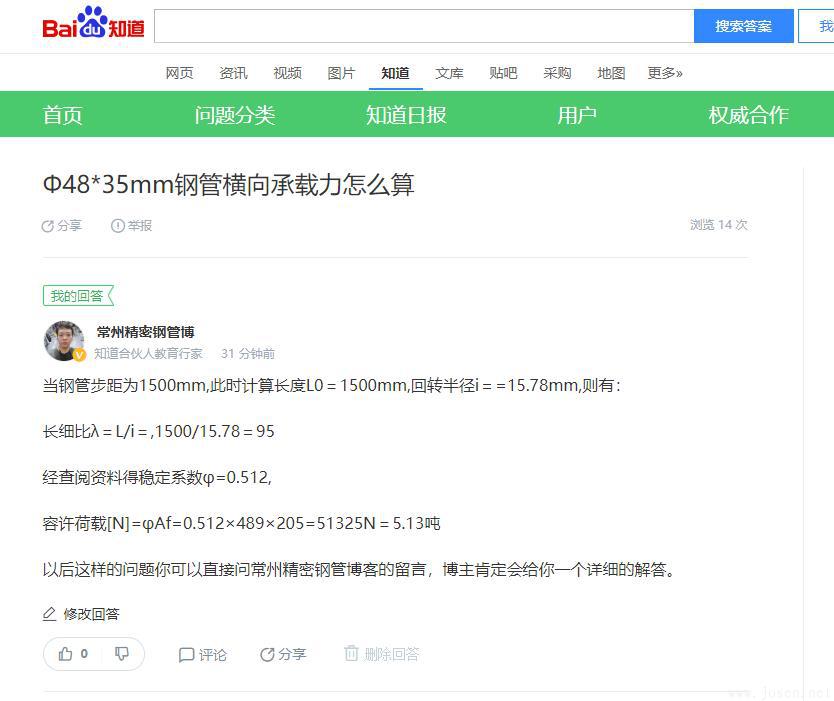
Task: Click the 评论 comment icon
Action: click(x=186, y=655)
